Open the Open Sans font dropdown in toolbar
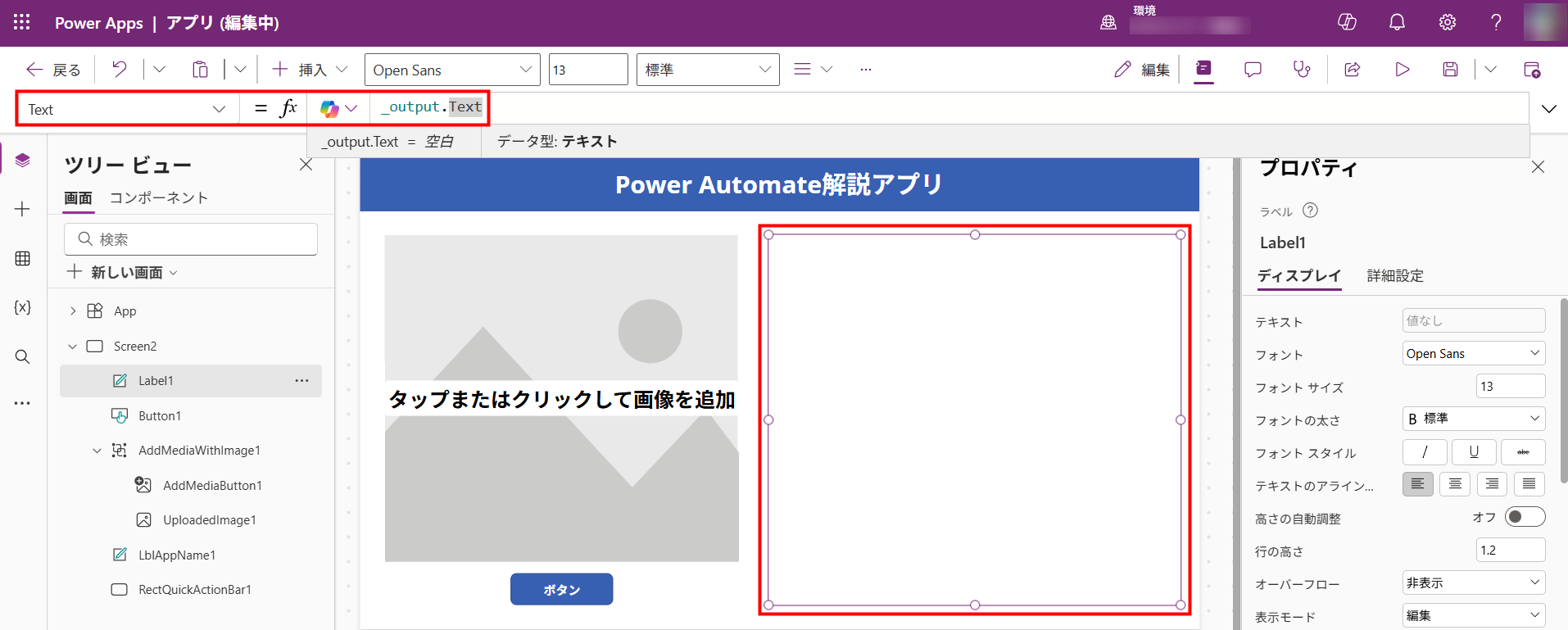 click(451, 70)
